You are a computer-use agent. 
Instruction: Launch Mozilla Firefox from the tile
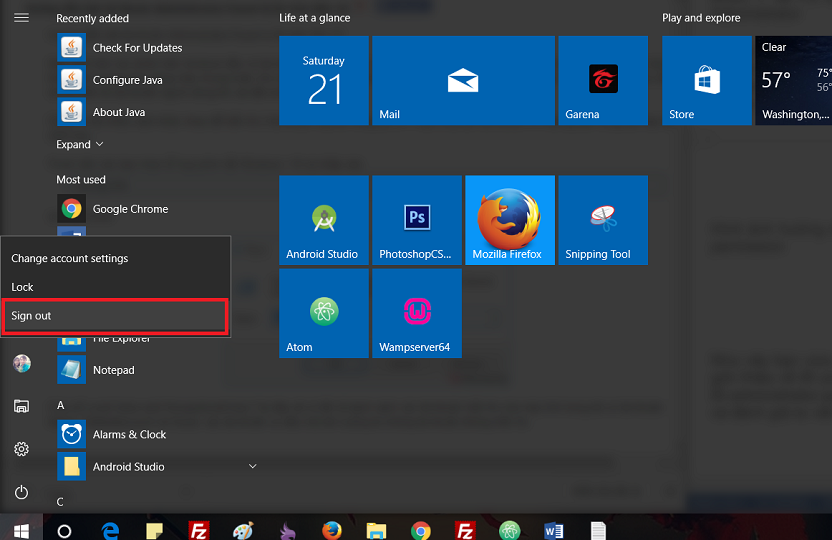510,220
